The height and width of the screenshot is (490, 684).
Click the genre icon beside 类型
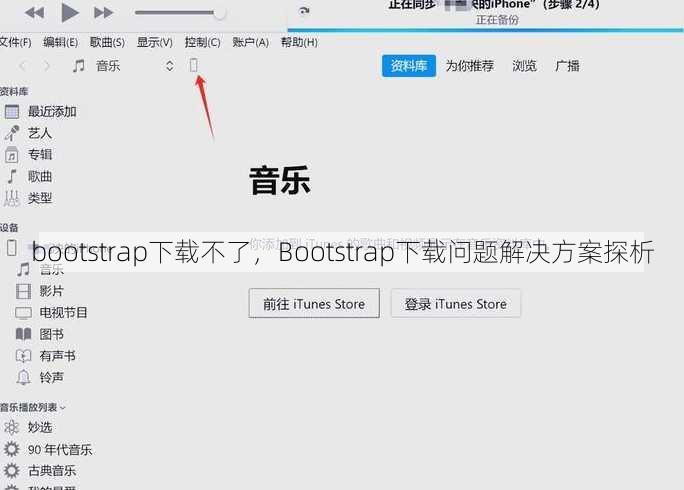[12, 198]
